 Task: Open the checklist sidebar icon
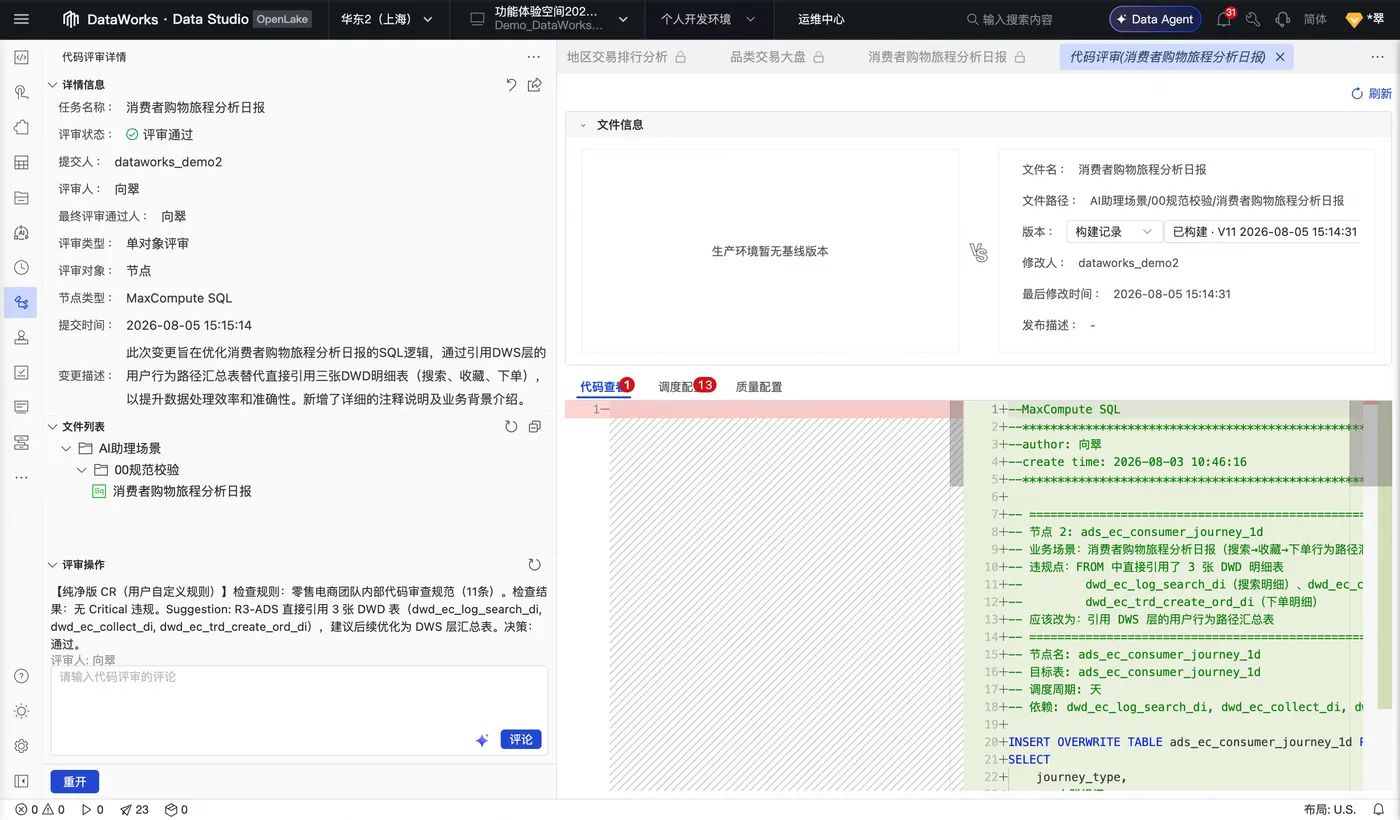click(x=21, y=372)
